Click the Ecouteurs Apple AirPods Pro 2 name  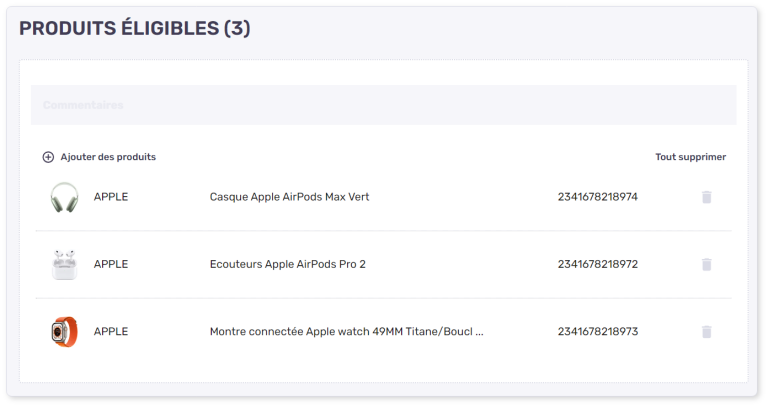pos(287,264)
